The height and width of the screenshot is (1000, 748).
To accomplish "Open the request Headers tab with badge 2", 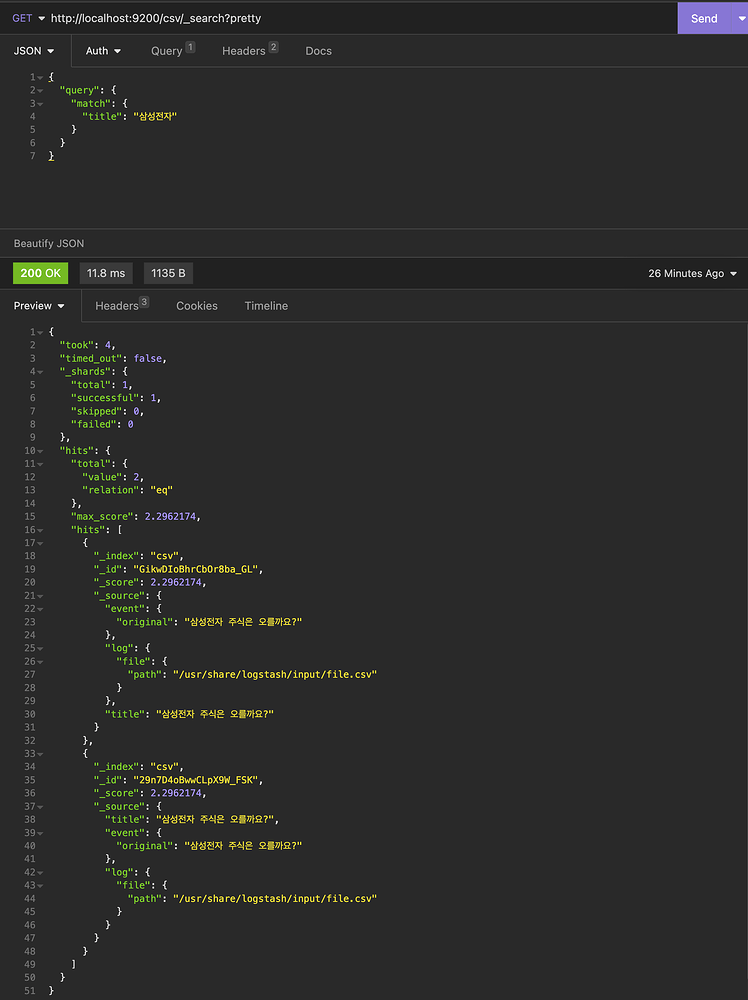I will [249, 51].
